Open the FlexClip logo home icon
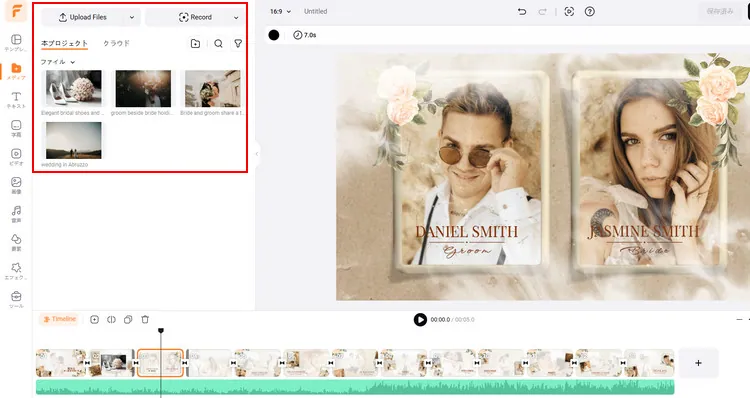The height and width of the screenshot is (398, 750). point(16,11)
